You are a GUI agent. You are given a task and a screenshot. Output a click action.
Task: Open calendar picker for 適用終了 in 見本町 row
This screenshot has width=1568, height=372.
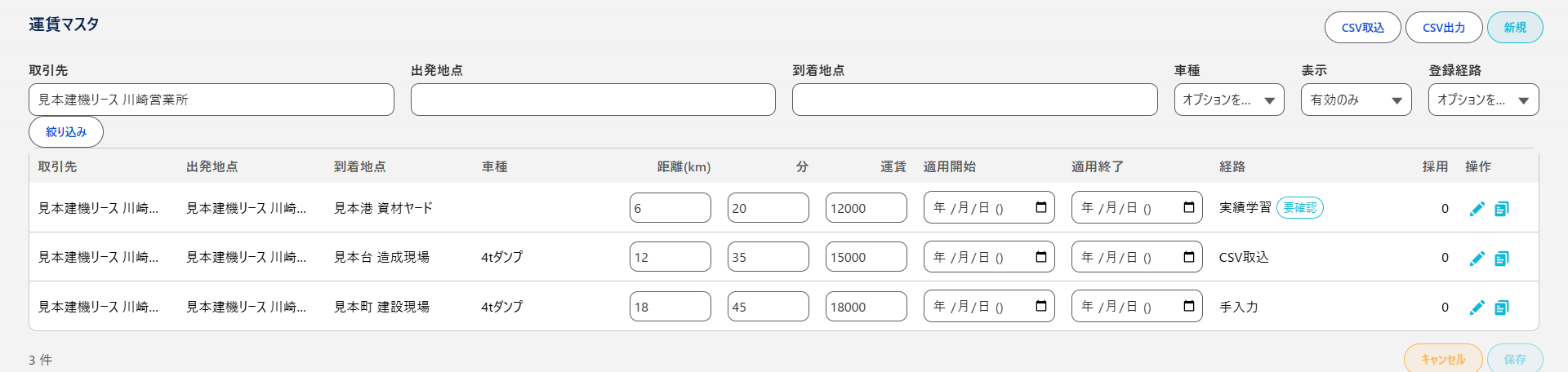click(1189, 306)
